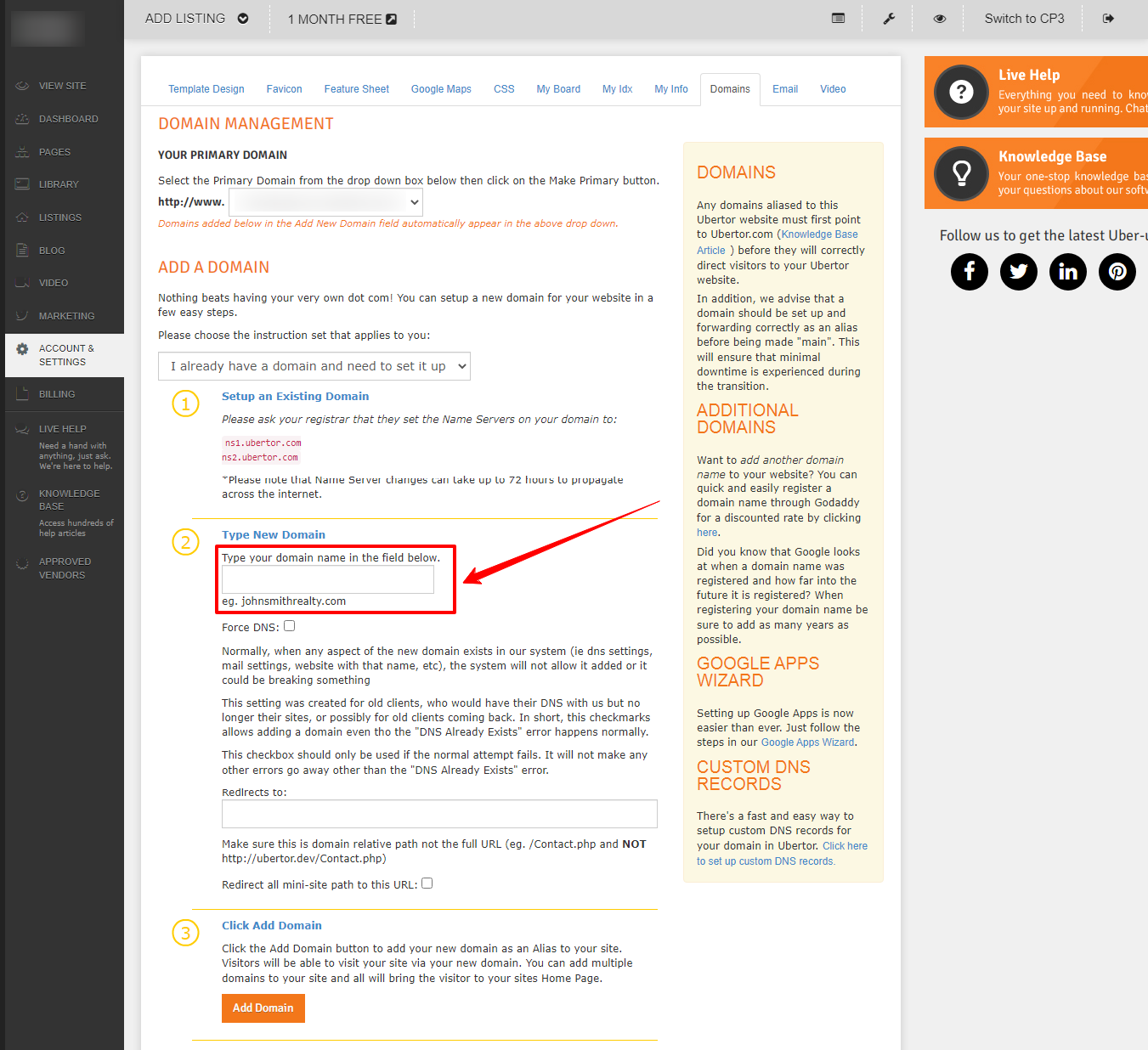Open the Google Apps Wizard link
The image size is (1148, 1050).
[807, 742]
